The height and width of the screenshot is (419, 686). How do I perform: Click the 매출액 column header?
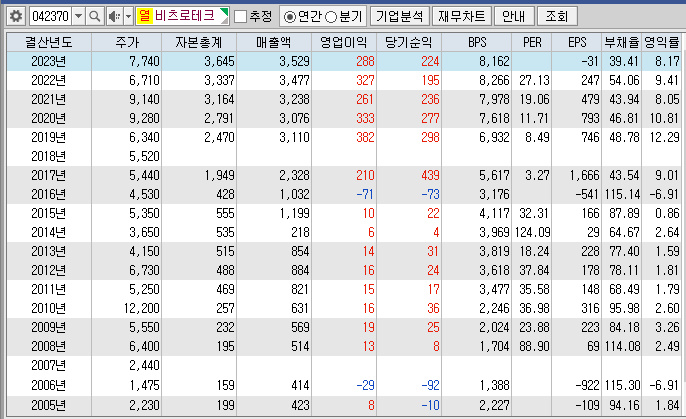click(274, 42)
